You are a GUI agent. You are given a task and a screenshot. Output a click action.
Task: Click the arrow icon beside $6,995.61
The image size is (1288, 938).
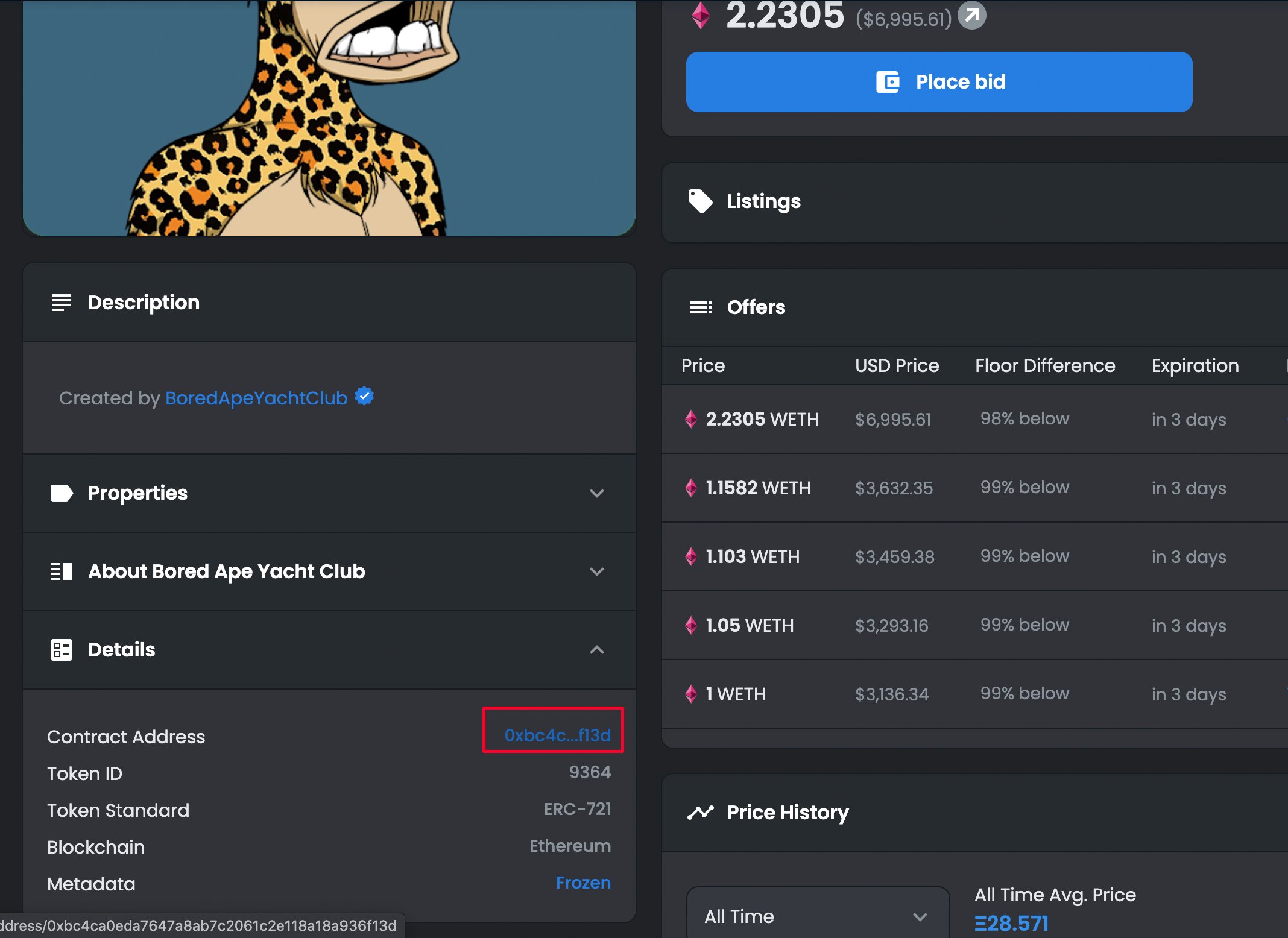pyautogui.click(x=971, y=16)
